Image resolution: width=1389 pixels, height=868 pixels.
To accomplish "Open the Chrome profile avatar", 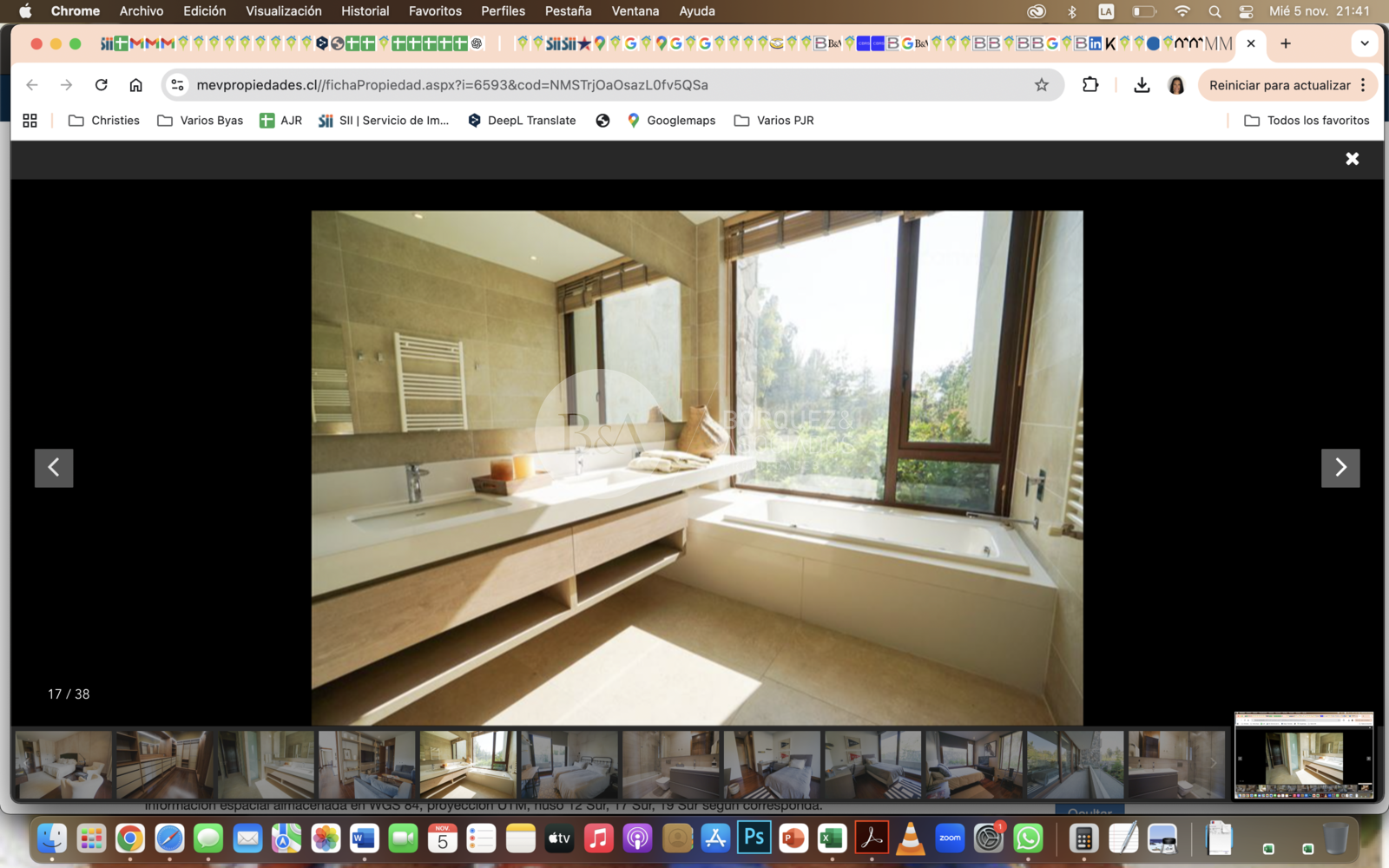I will (x=1176, y=85).
